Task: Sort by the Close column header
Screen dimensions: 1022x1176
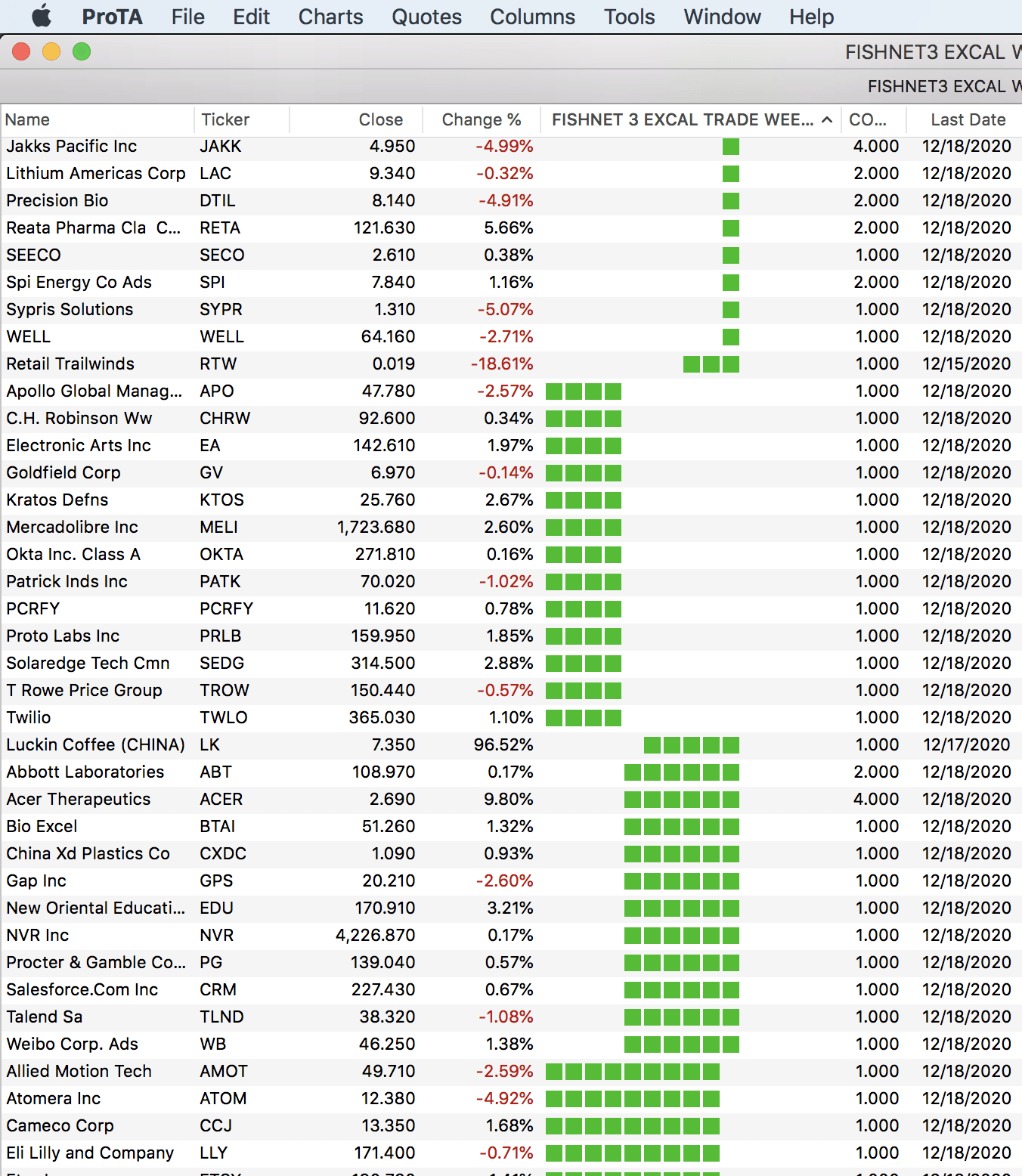Action: click(355, 119)
